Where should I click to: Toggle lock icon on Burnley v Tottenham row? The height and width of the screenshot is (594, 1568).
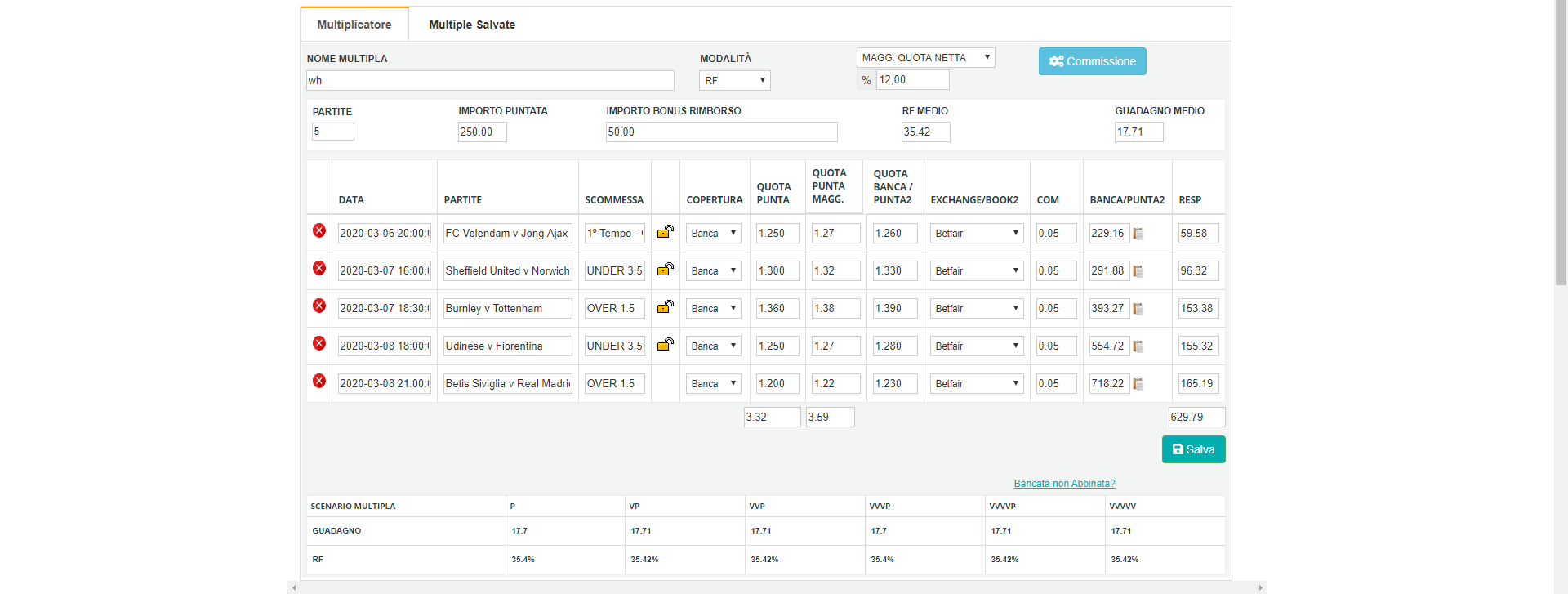[x=666, y=306]
